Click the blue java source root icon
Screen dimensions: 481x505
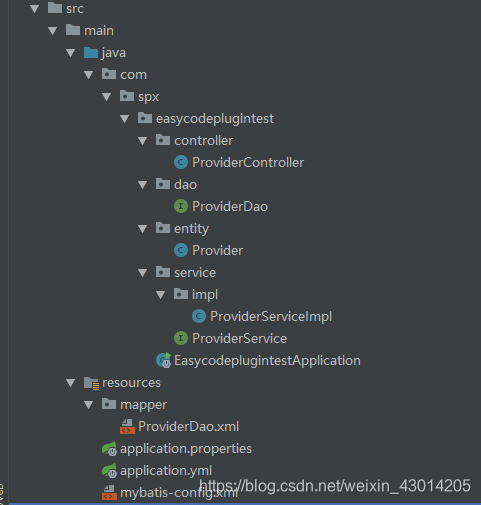point(91,52)
